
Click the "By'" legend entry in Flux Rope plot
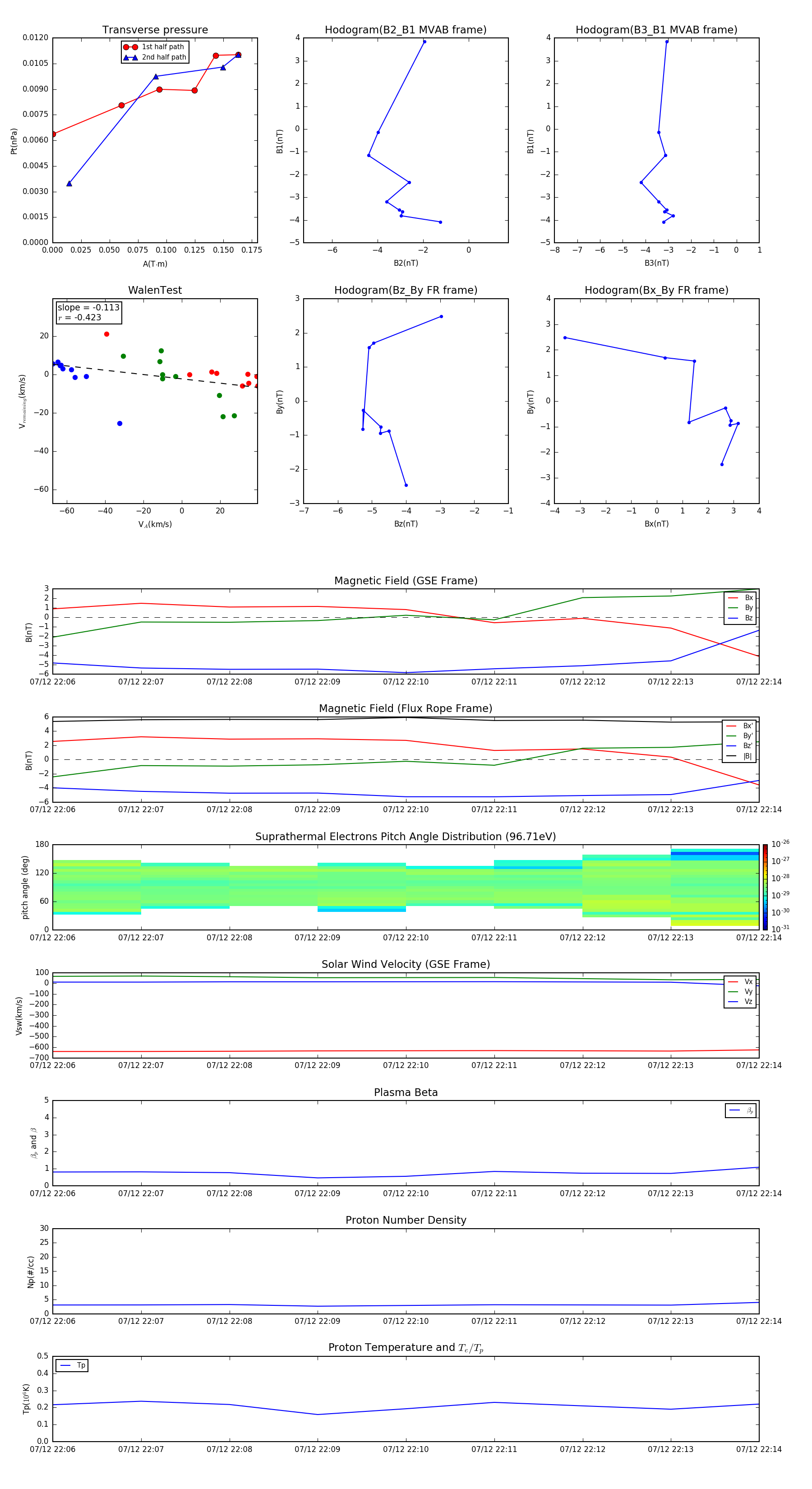(x=739, y=736)
